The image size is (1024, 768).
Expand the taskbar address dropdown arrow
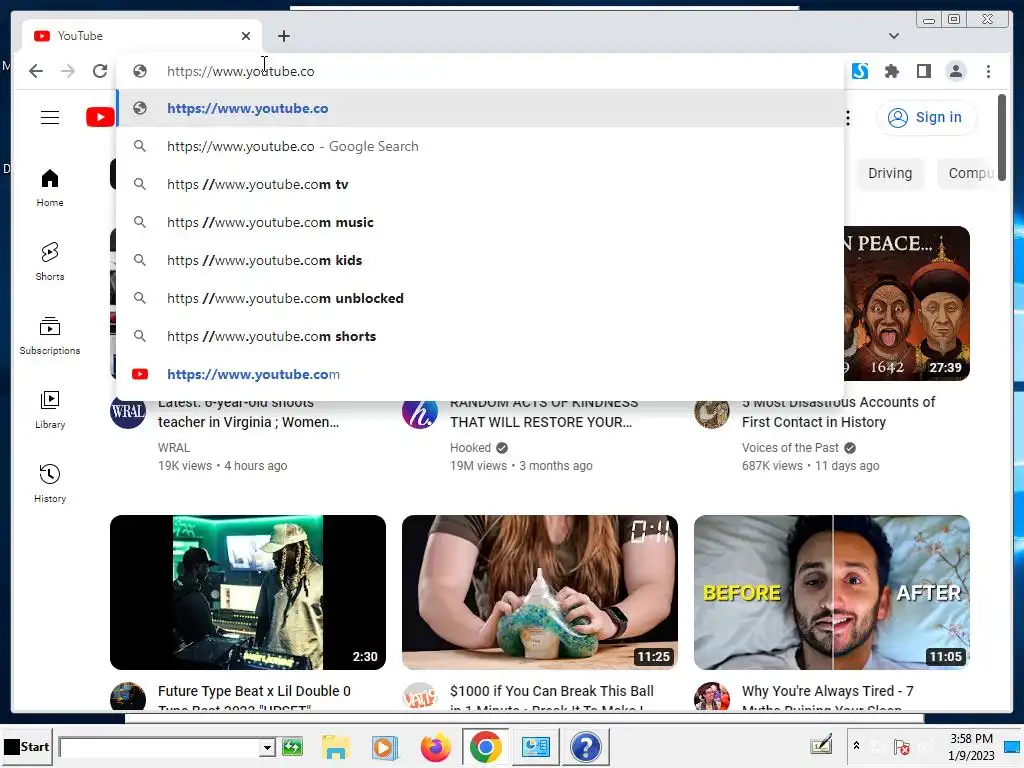tap(266, 747)
